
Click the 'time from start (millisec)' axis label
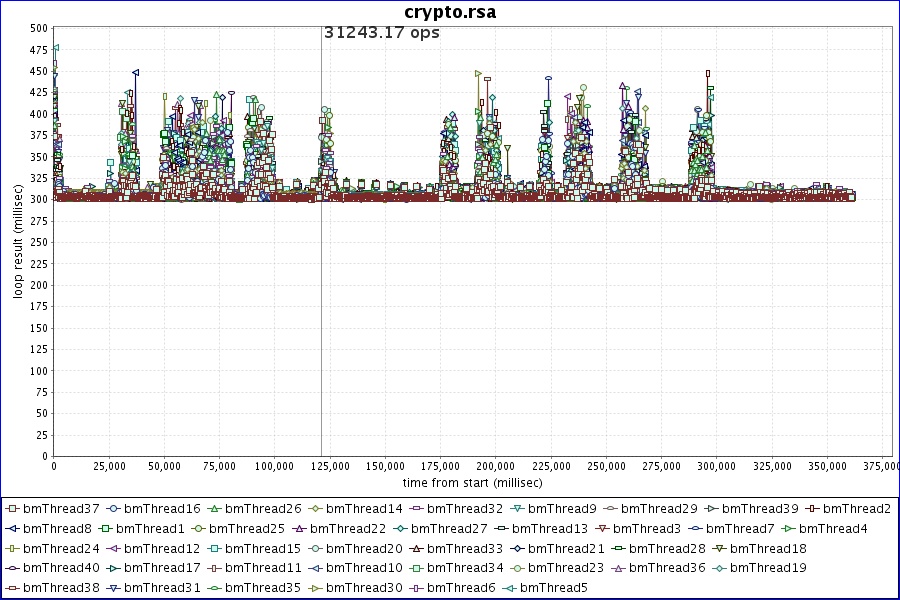tap(466, 482)
